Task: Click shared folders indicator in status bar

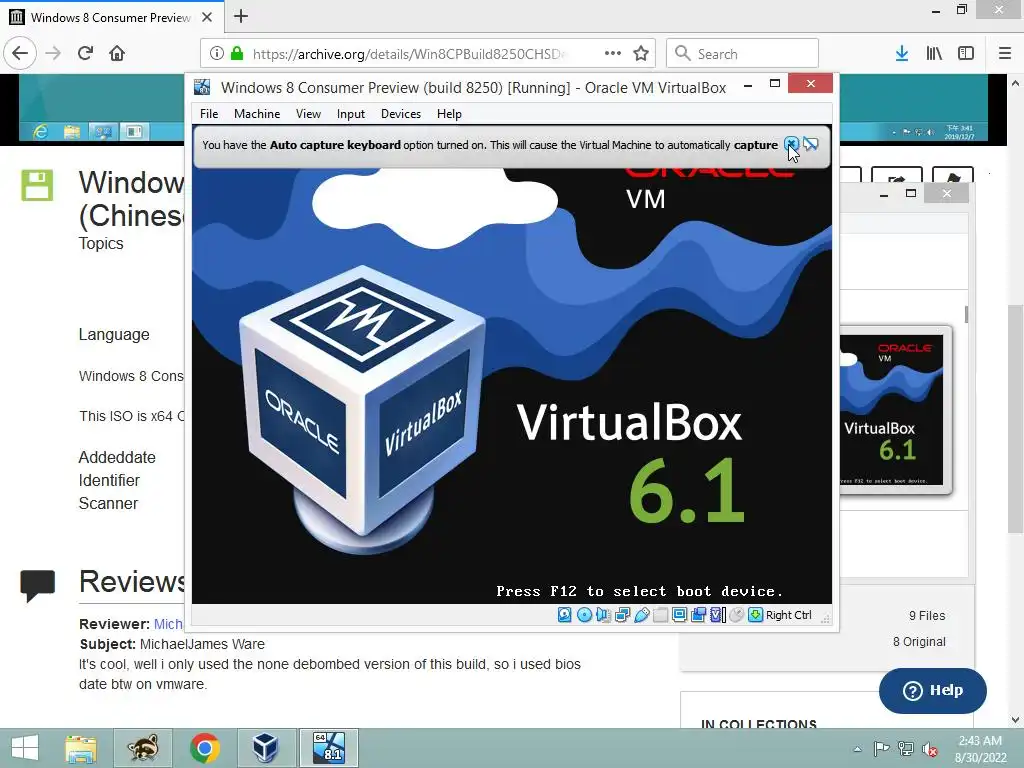Action: point(660,615)
